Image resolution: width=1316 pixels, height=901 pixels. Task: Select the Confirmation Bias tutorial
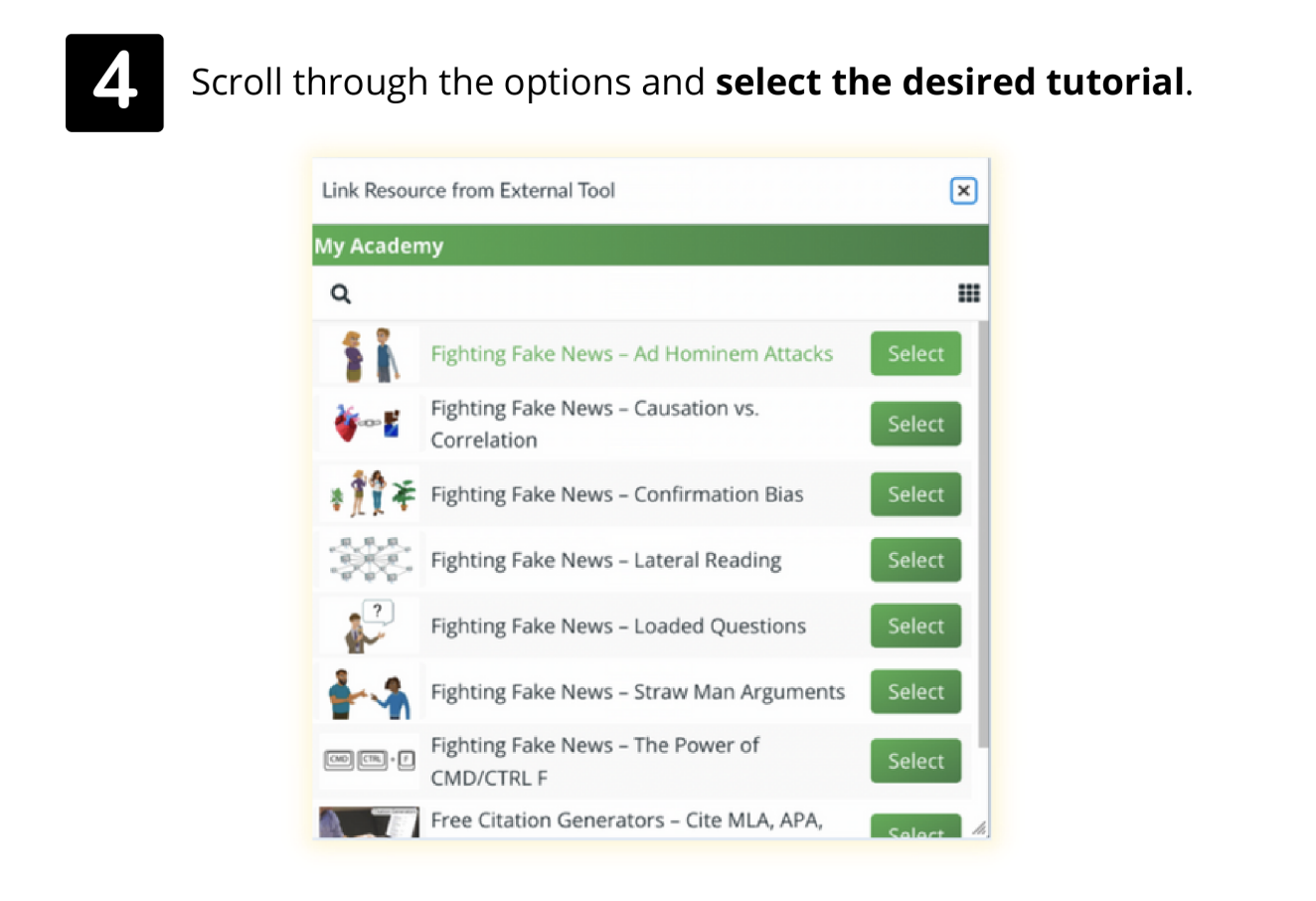click(914, 494)
